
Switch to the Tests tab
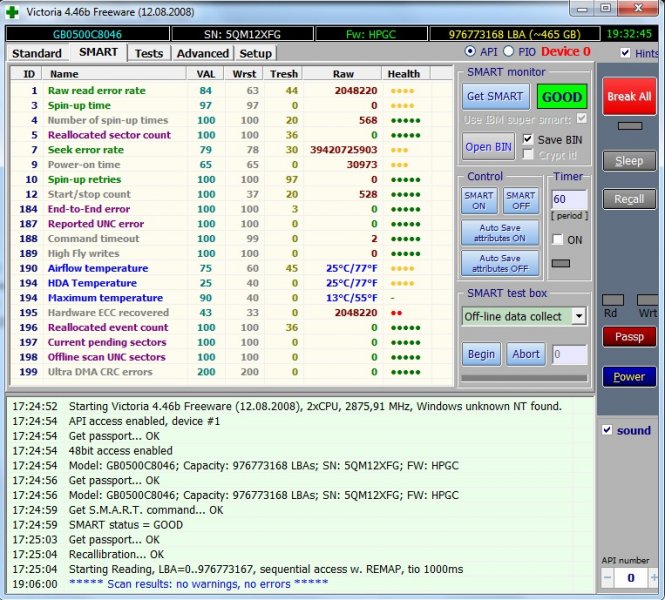(148, 53)
